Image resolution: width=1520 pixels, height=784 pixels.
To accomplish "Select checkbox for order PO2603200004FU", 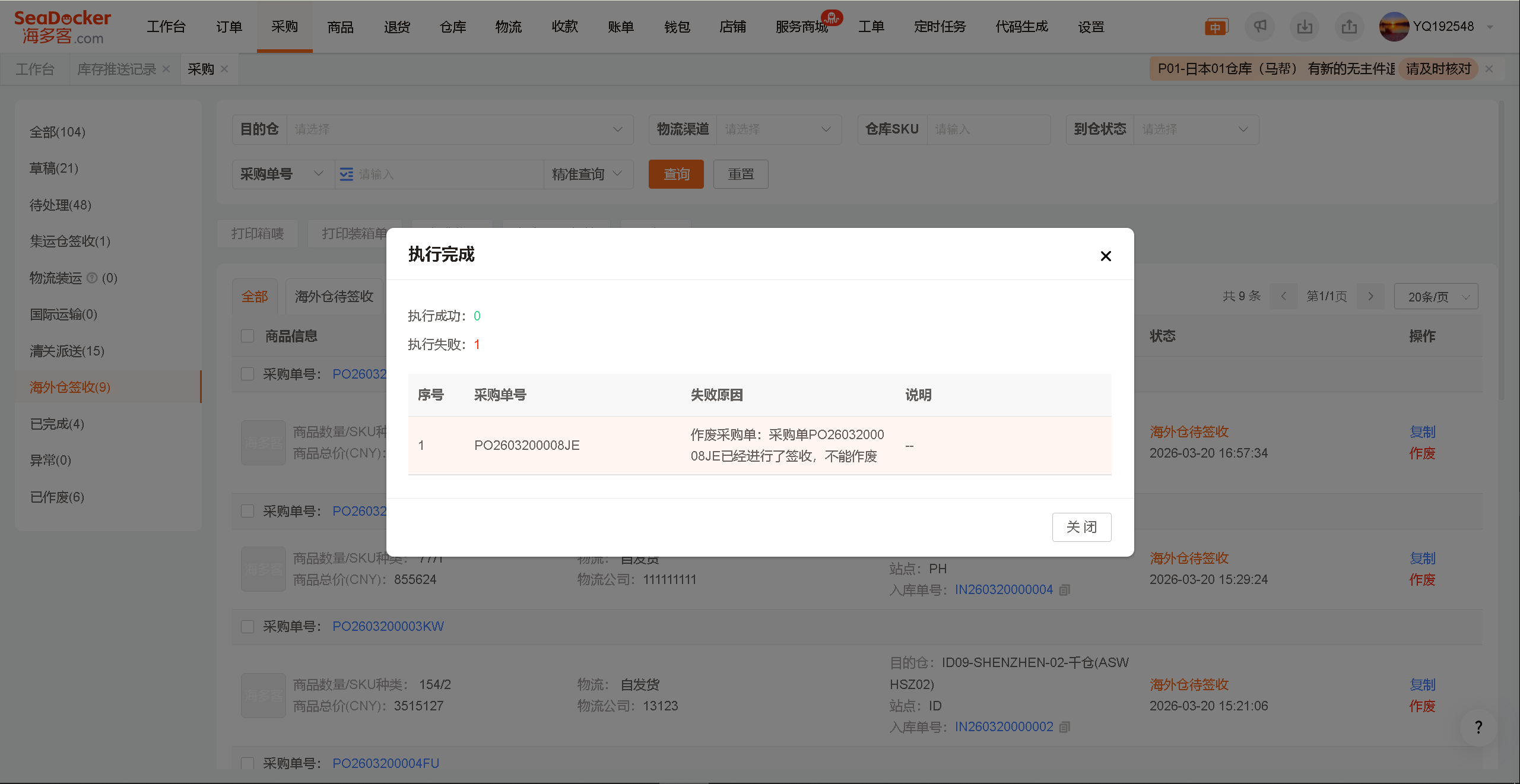I will pyautogui.click(x=247, y=763).
